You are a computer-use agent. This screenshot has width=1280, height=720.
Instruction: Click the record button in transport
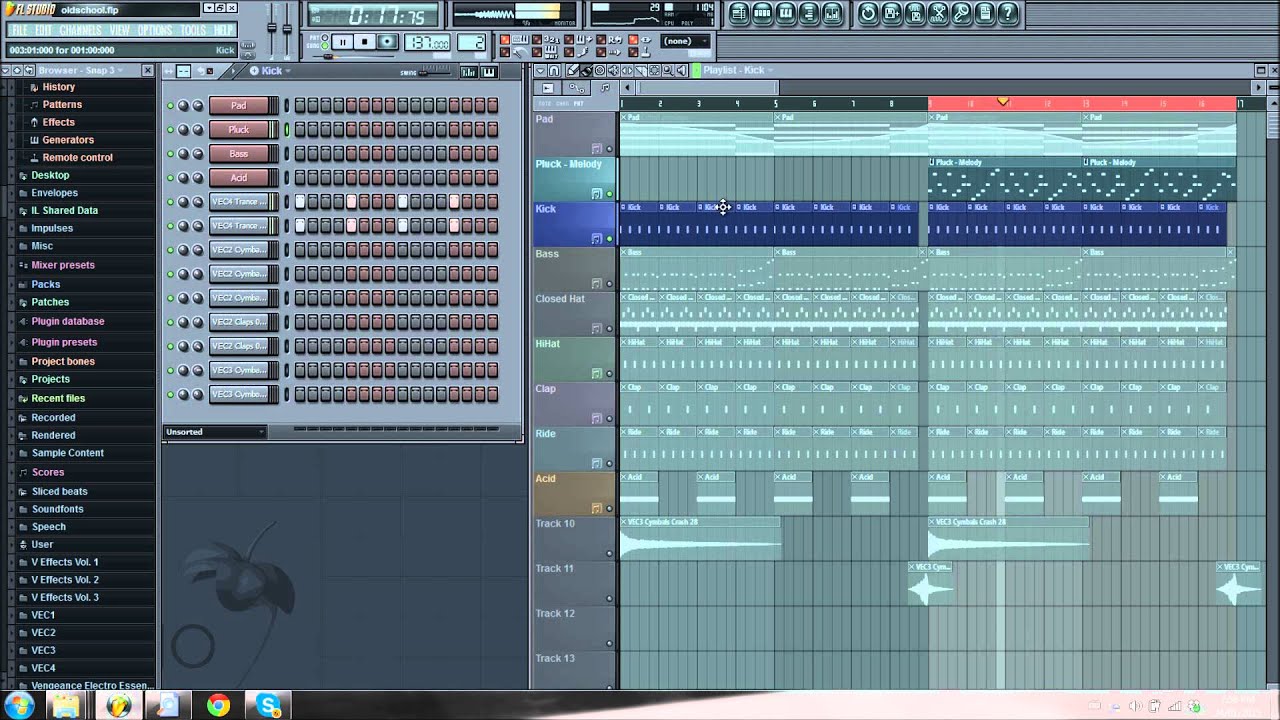388,42
